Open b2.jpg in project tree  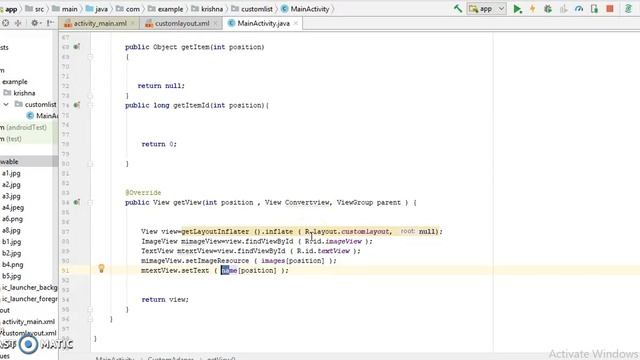point(11,253)
